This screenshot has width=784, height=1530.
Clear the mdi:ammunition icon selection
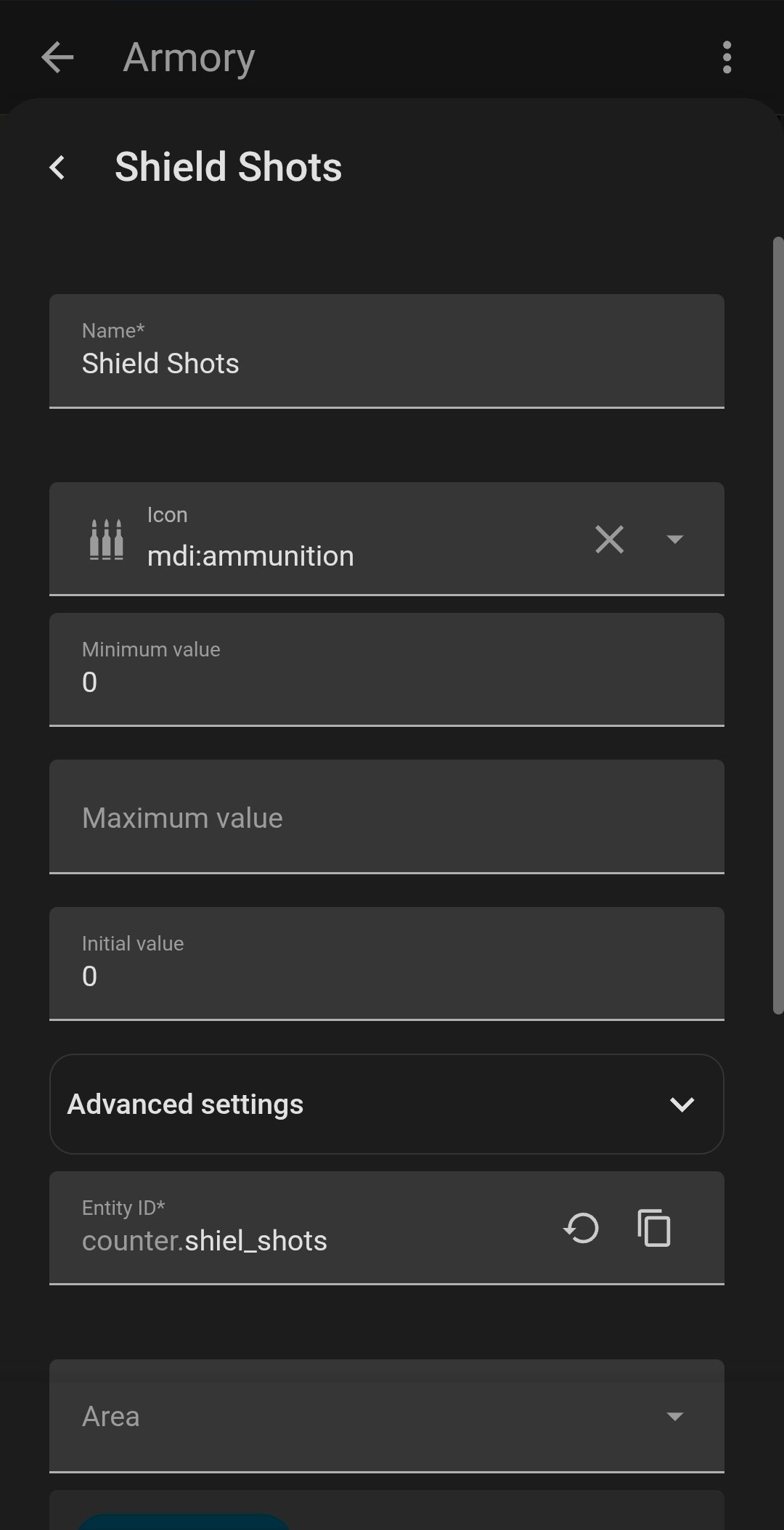609,539
